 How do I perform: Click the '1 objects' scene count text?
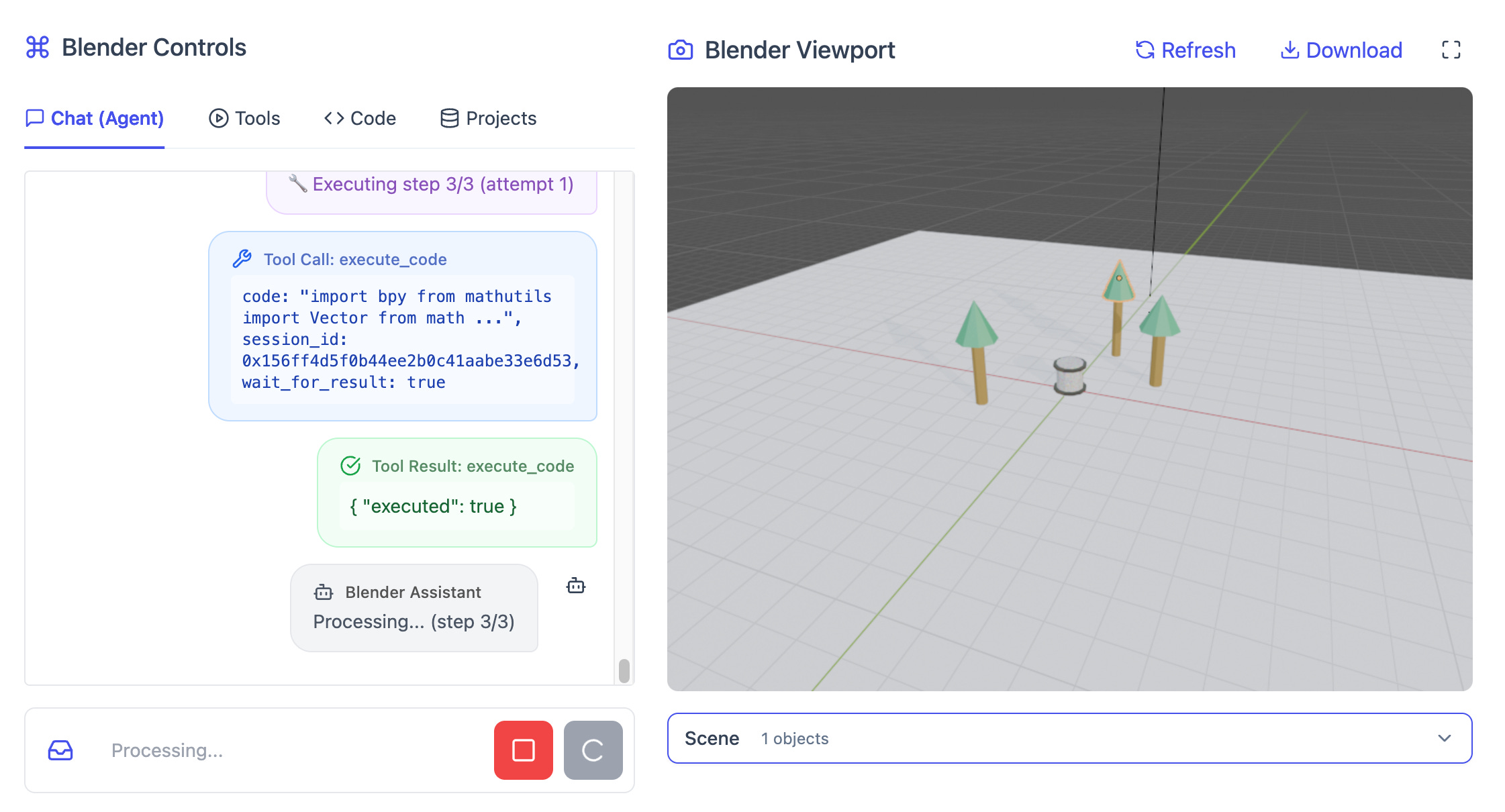coord(795,739)
